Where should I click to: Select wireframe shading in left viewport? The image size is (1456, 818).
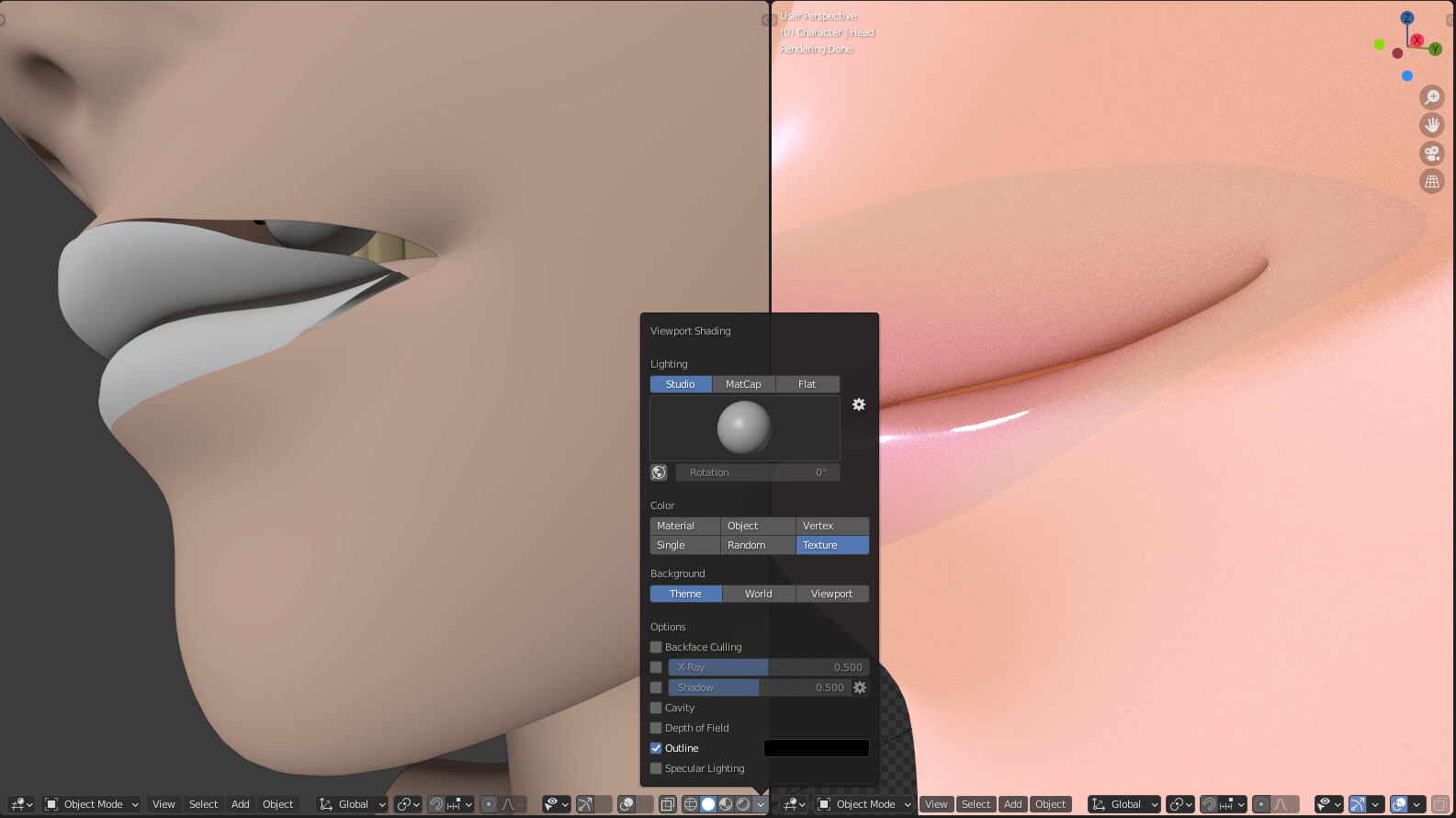pyautogui.click(x=690, y=804)
